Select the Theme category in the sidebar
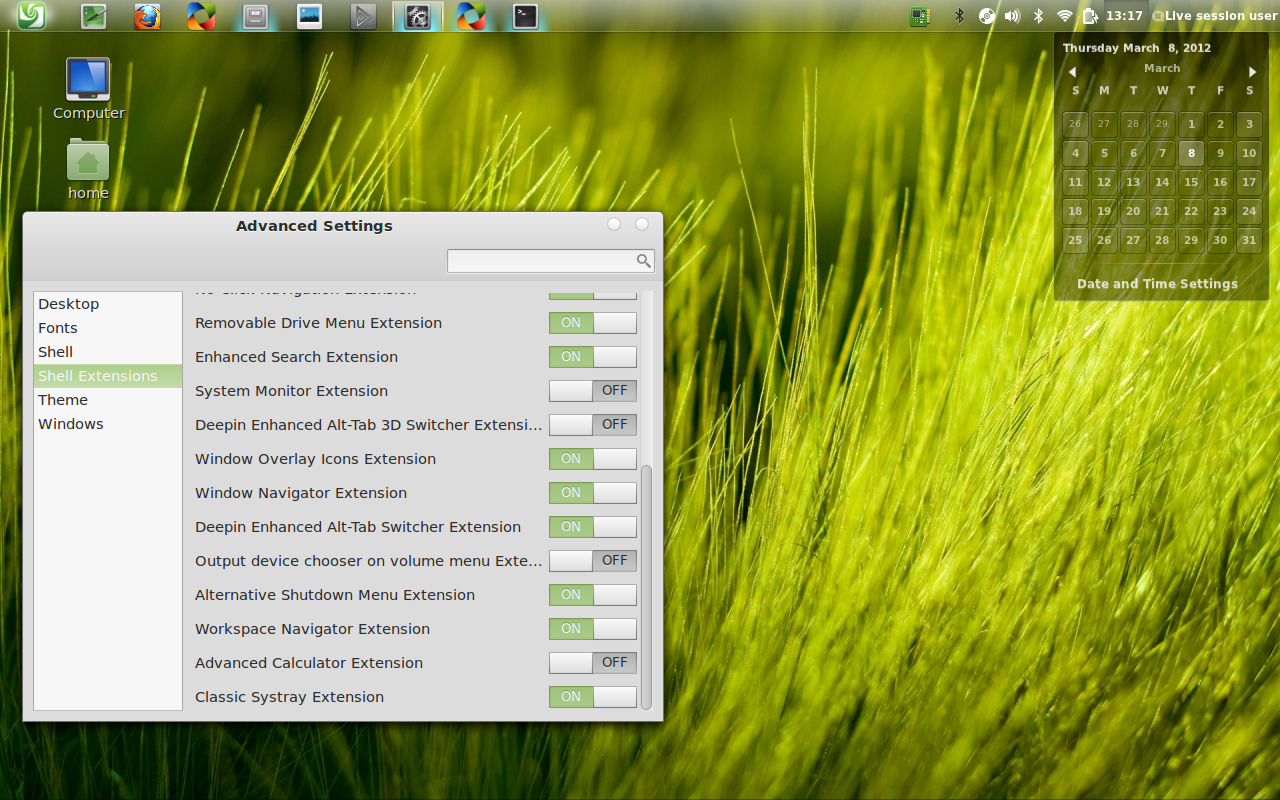 pyautogui.click(x=62, y=399)
